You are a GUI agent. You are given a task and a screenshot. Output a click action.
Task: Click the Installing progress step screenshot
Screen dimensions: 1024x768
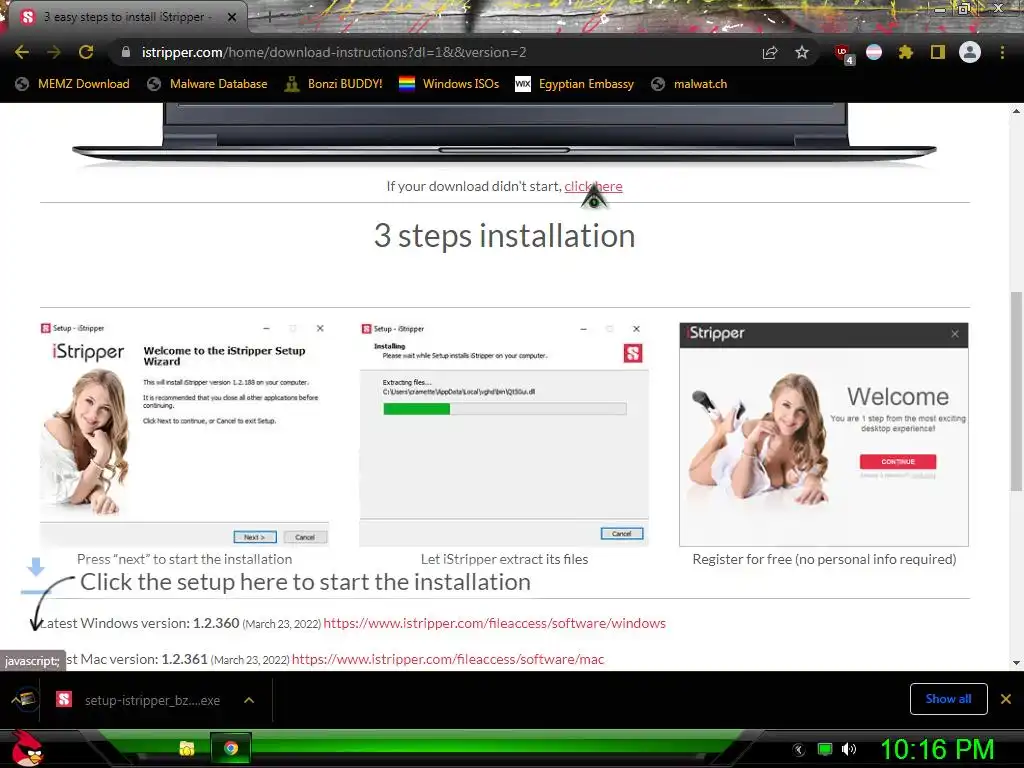point(504,434)
